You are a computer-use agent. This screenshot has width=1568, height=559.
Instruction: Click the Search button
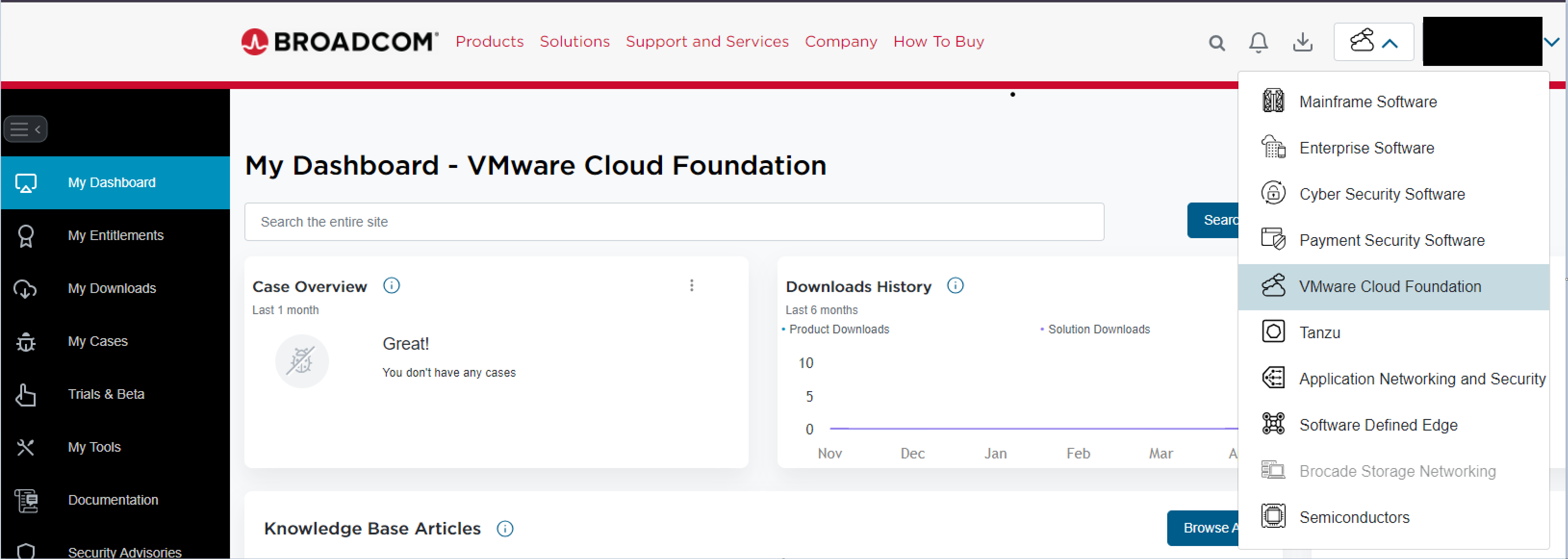(1213, 220)
